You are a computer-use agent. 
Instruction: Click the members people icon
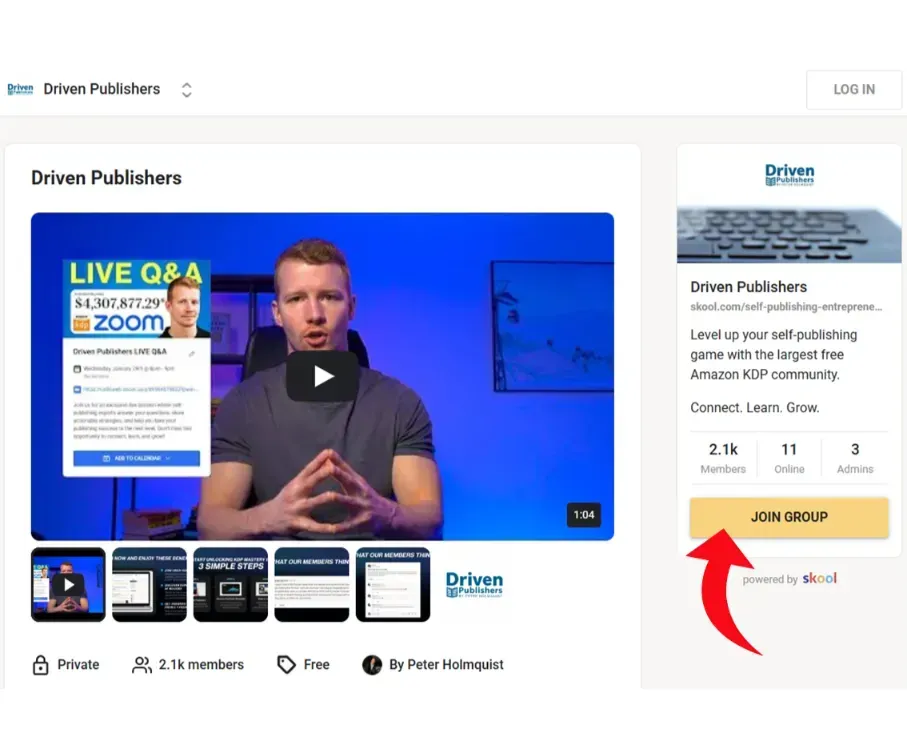(142, 665)
